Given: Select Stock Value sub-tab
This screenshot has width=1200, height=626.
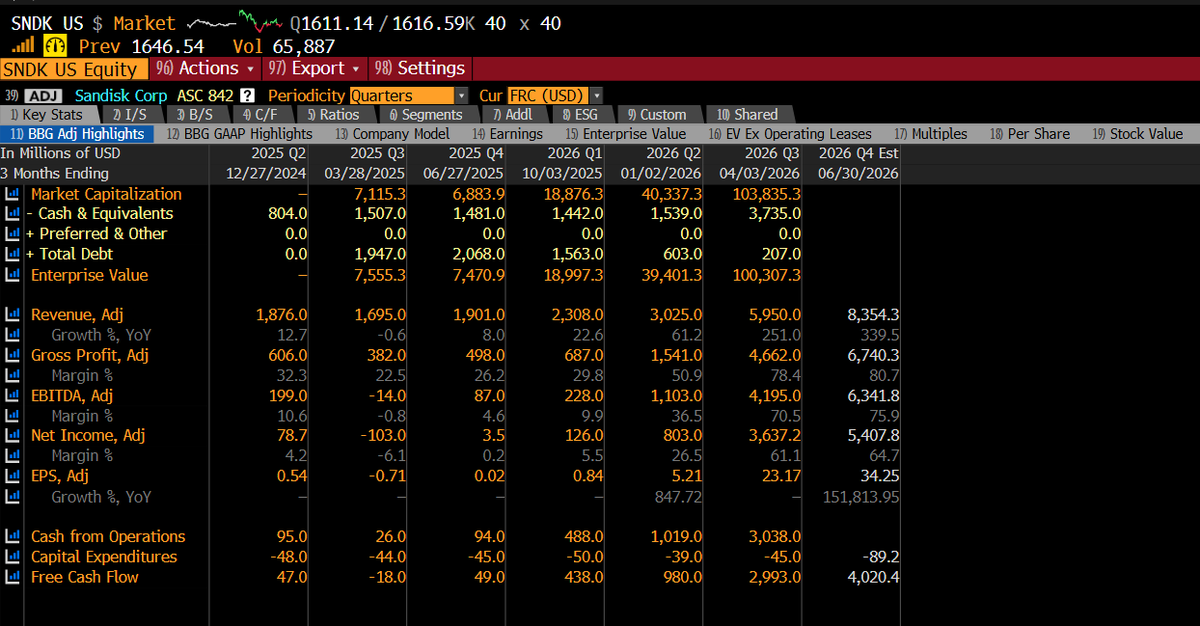Looking at the screenshot, I should coord(1138,134).
